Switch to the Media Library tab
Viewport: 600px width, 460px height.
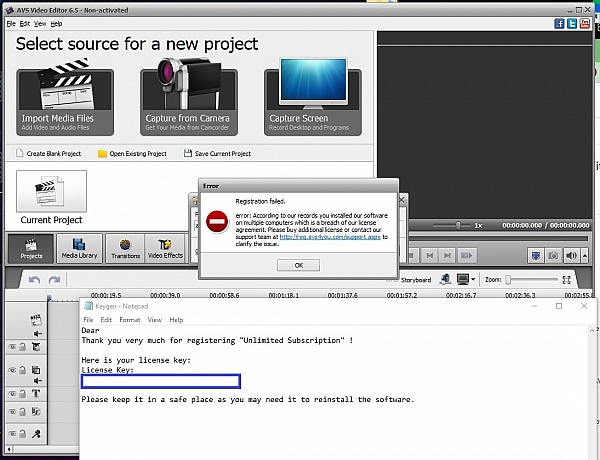(x=80, y=248)
